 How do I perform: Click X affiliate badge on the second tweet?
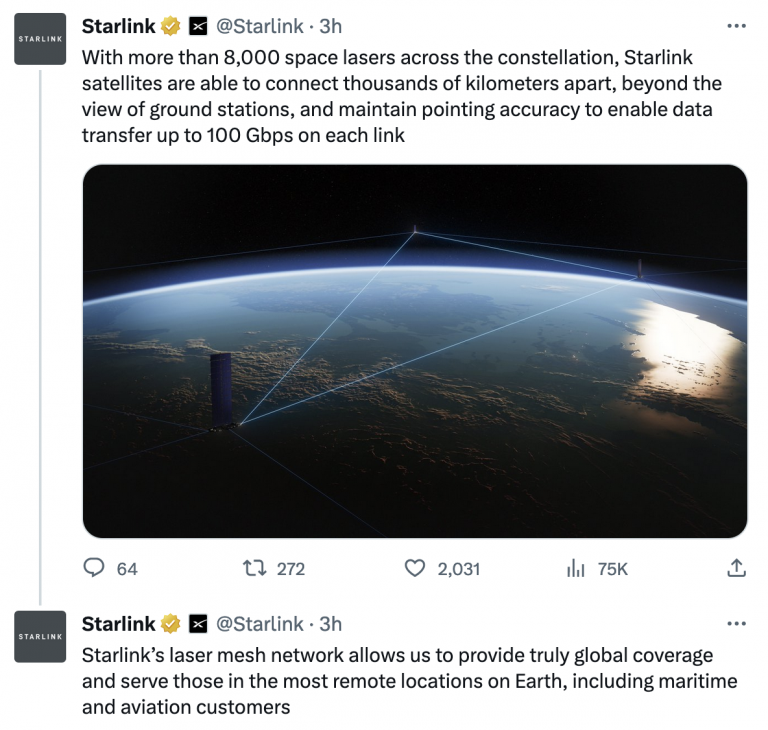tap(198, 624)
